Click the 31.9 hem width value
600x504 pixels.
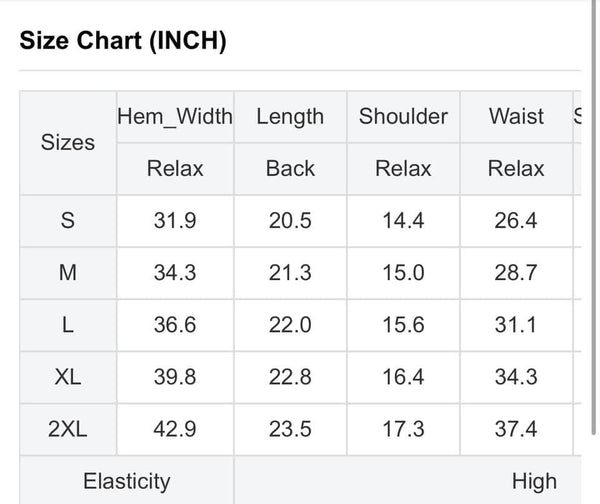tap(175, 221)
